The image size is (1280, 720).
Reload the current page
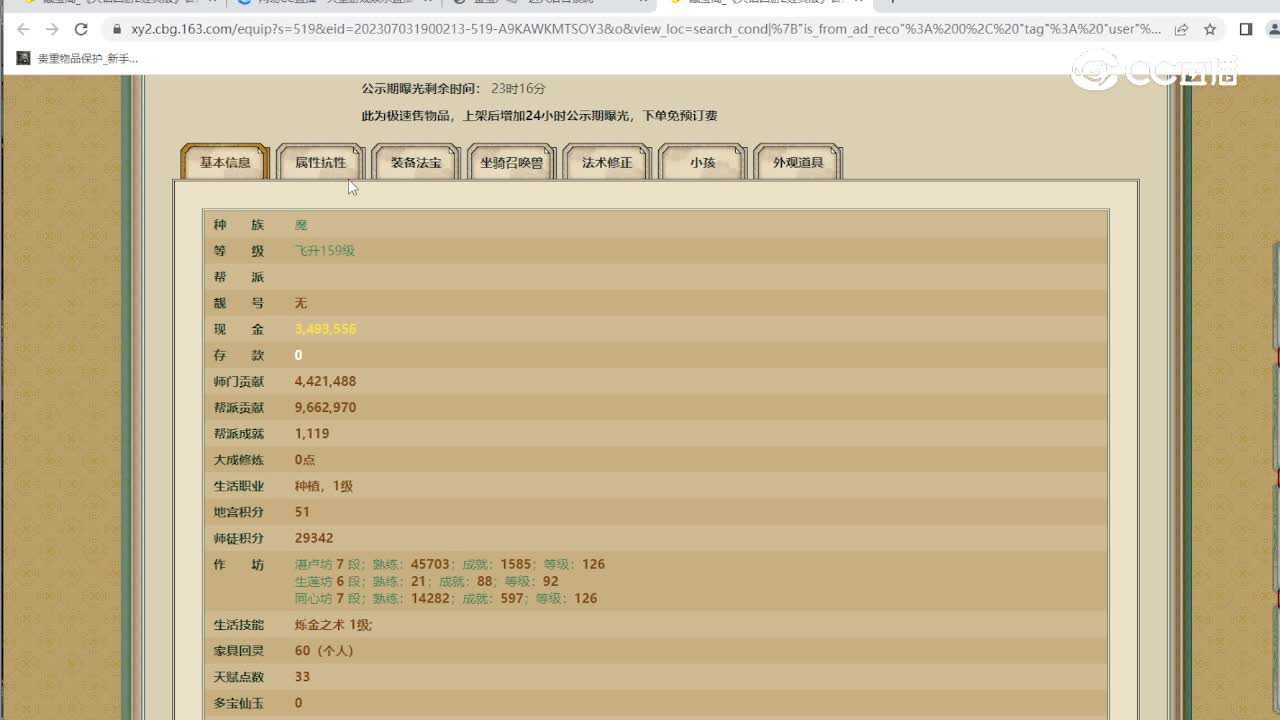coord(81,30)
